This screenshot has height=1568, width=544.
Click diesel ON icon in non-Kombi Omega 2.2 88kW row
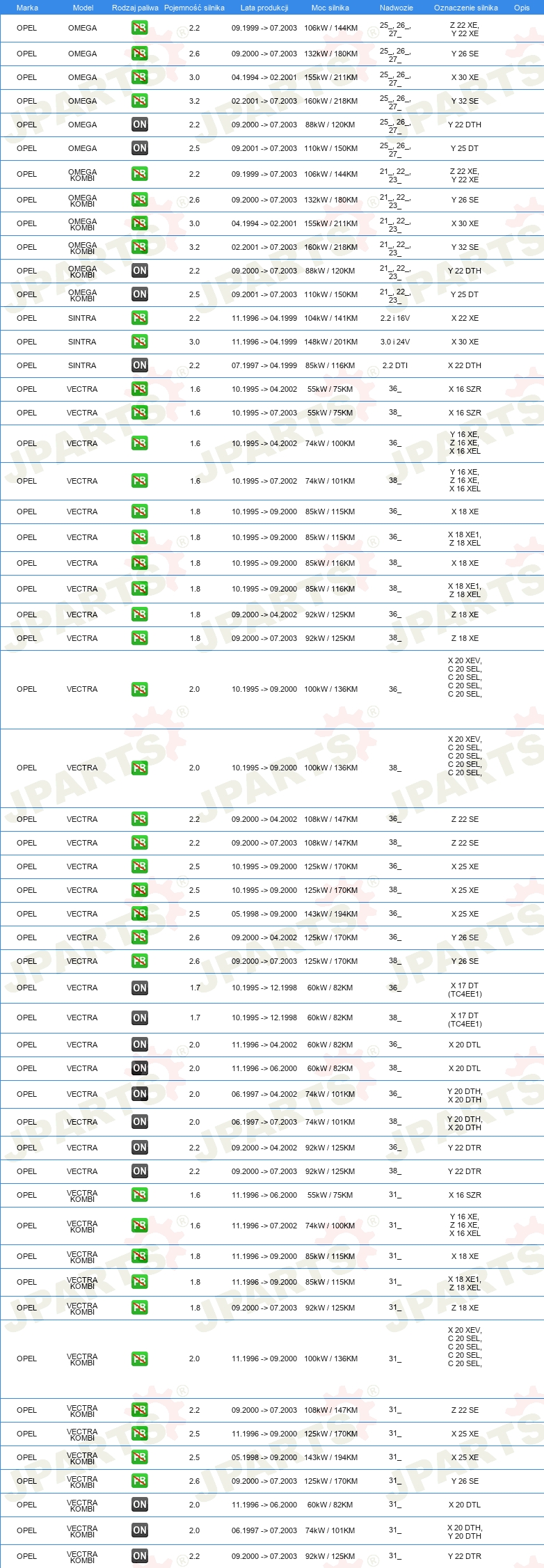pyautogui.click(x=140, y=125)
